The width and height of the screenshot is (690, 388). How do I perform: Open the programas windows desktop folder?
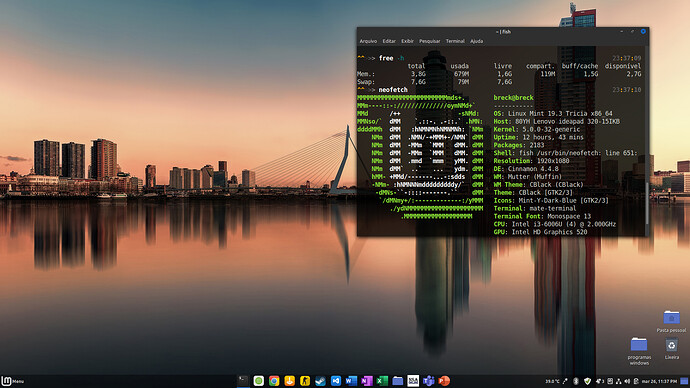[x=639, y=351]
